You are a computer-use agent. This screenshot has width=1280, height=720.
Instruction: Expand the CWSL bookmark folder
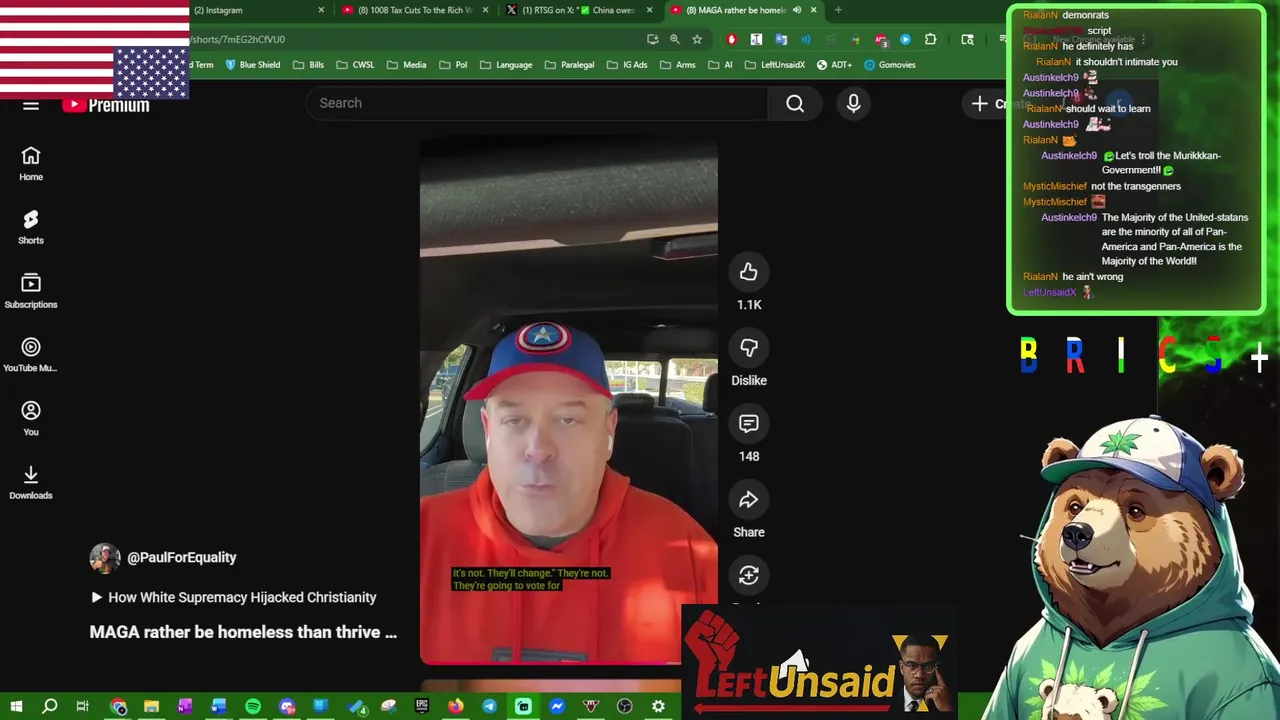355,65
